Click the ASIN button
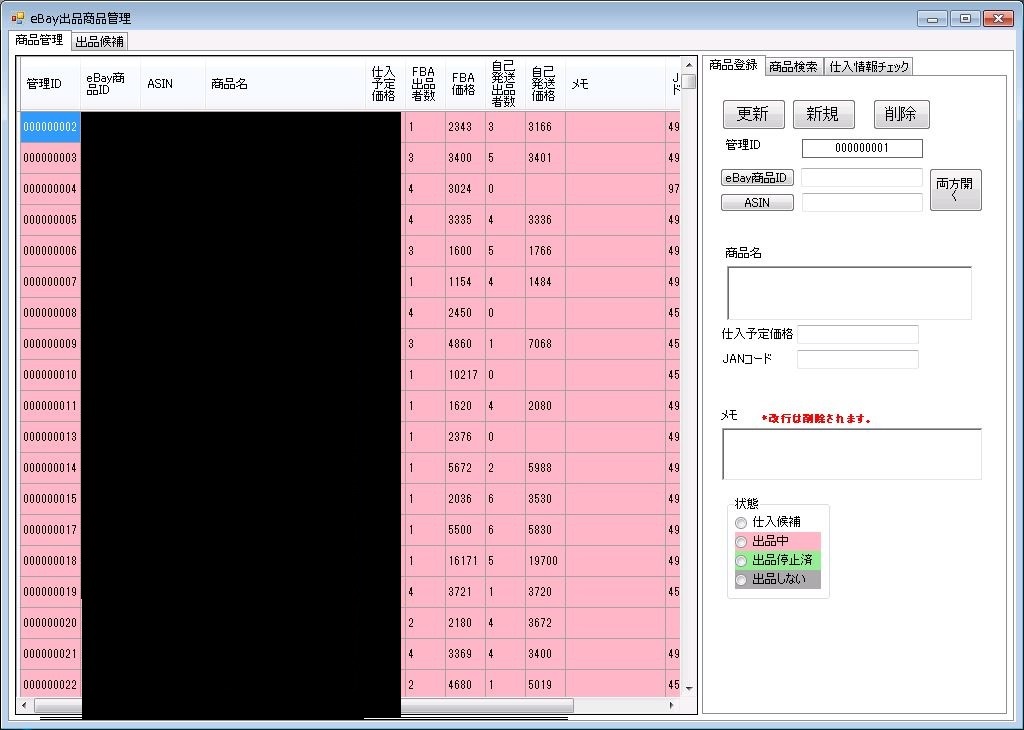This screenshot has width=1024, height=730. click(x=757, y=202)
